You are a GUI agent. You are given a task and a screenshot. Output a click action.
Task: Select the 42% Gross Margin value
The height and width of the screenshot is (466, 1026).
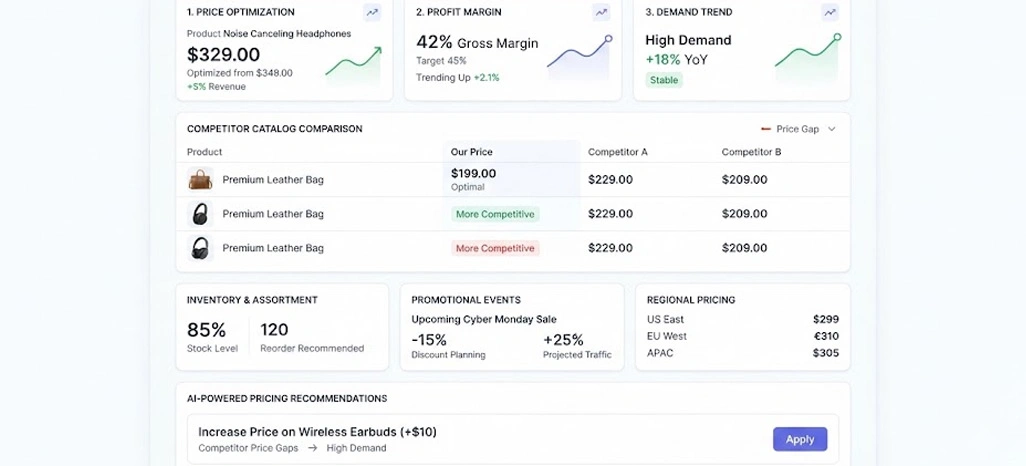(x=477, y=43)
